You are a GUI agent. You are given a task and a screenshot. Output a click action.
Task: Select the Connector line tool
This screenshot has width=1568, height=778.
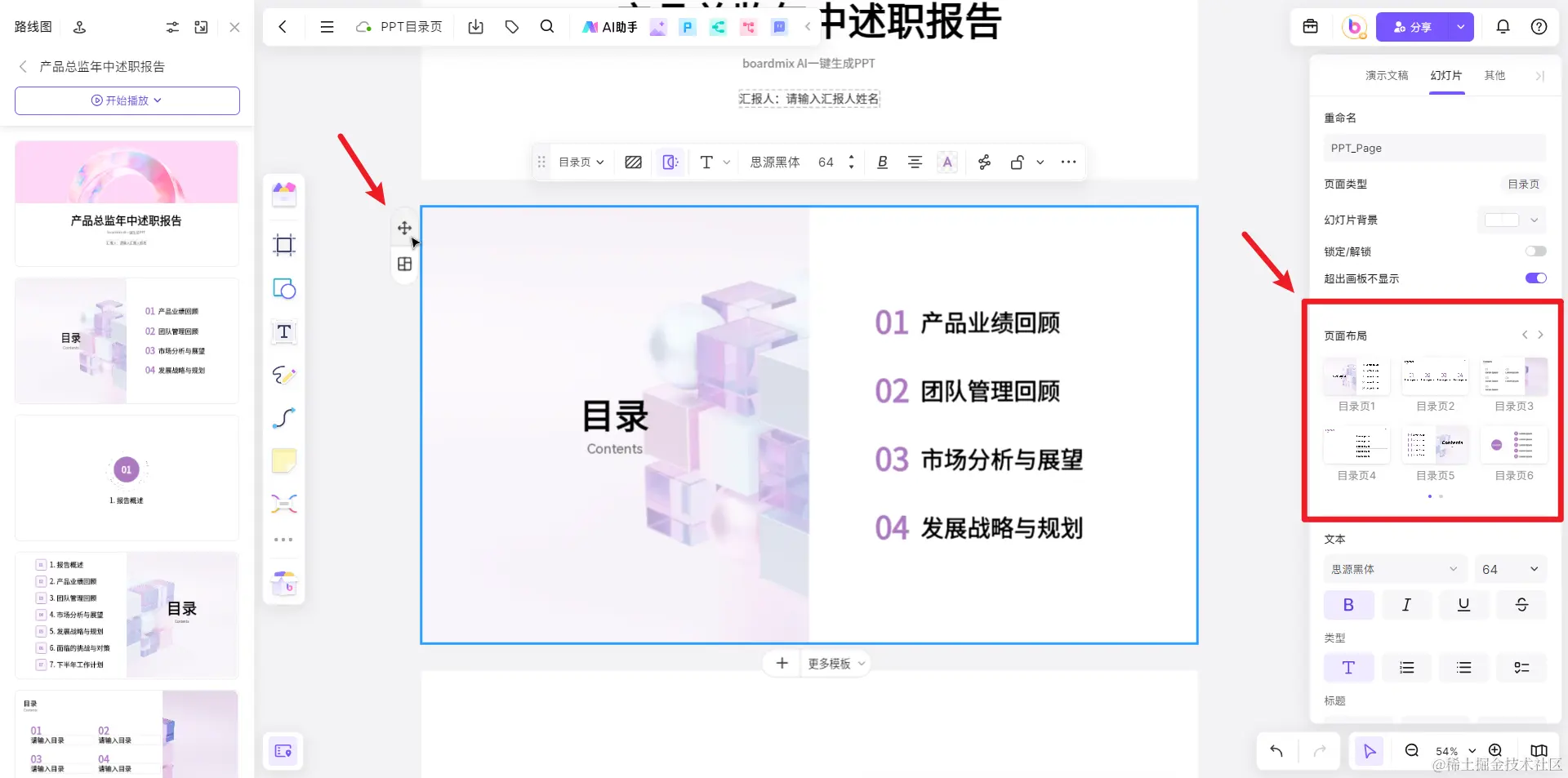pos(283,419)
